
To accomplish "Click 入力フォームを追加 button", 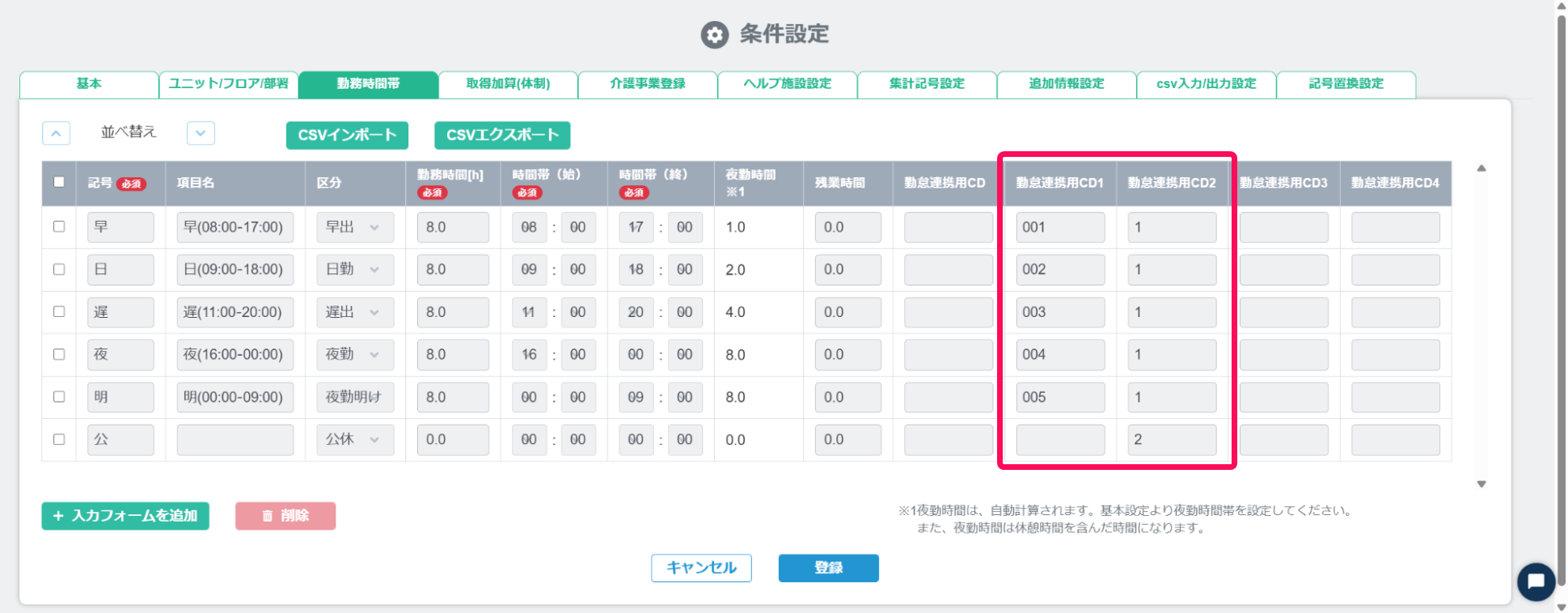I will pyautogui.click(x=125, y=516).
